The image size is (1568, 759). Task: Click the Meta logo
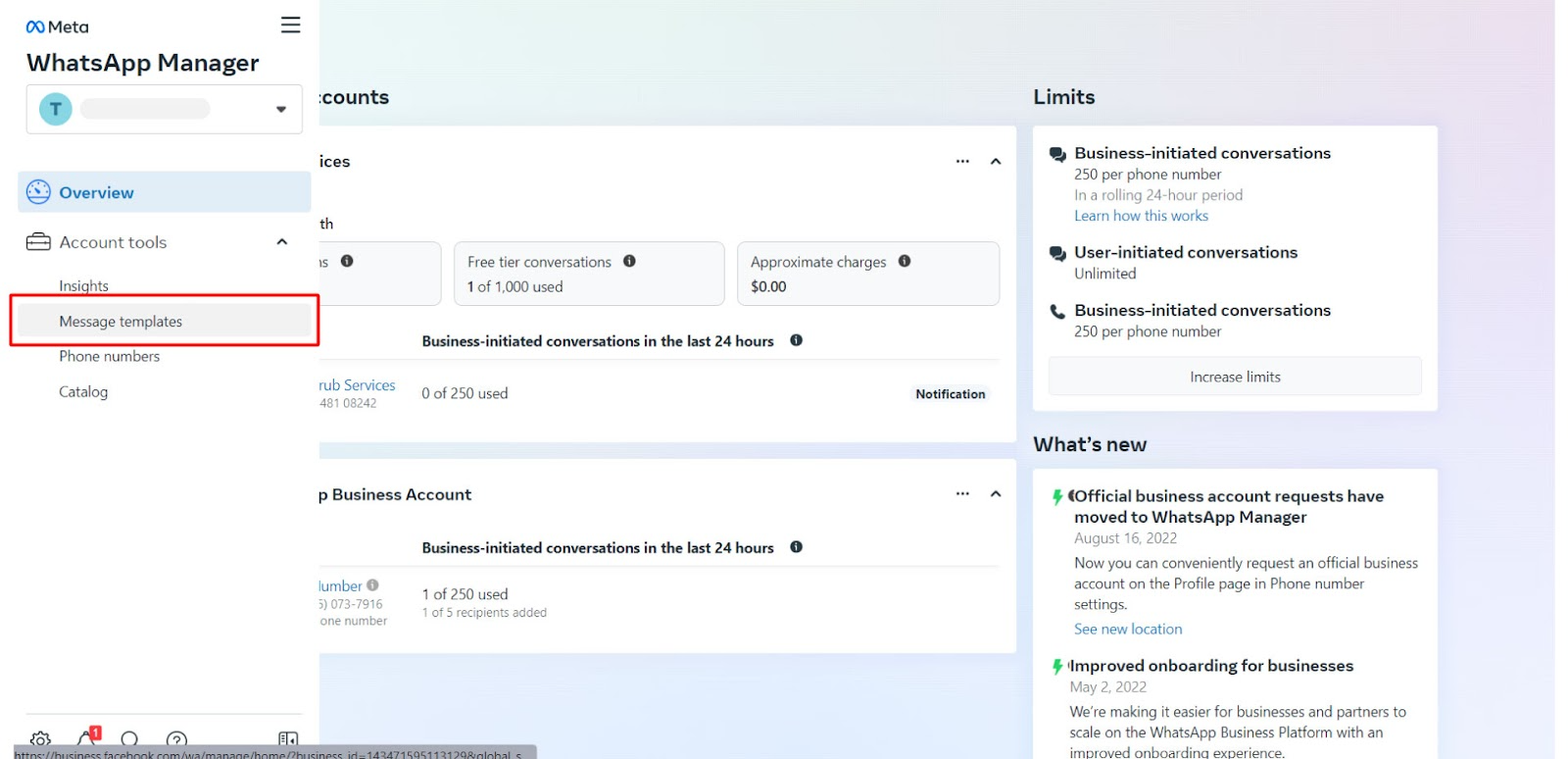pyautogui.click(x=57, y=26)
